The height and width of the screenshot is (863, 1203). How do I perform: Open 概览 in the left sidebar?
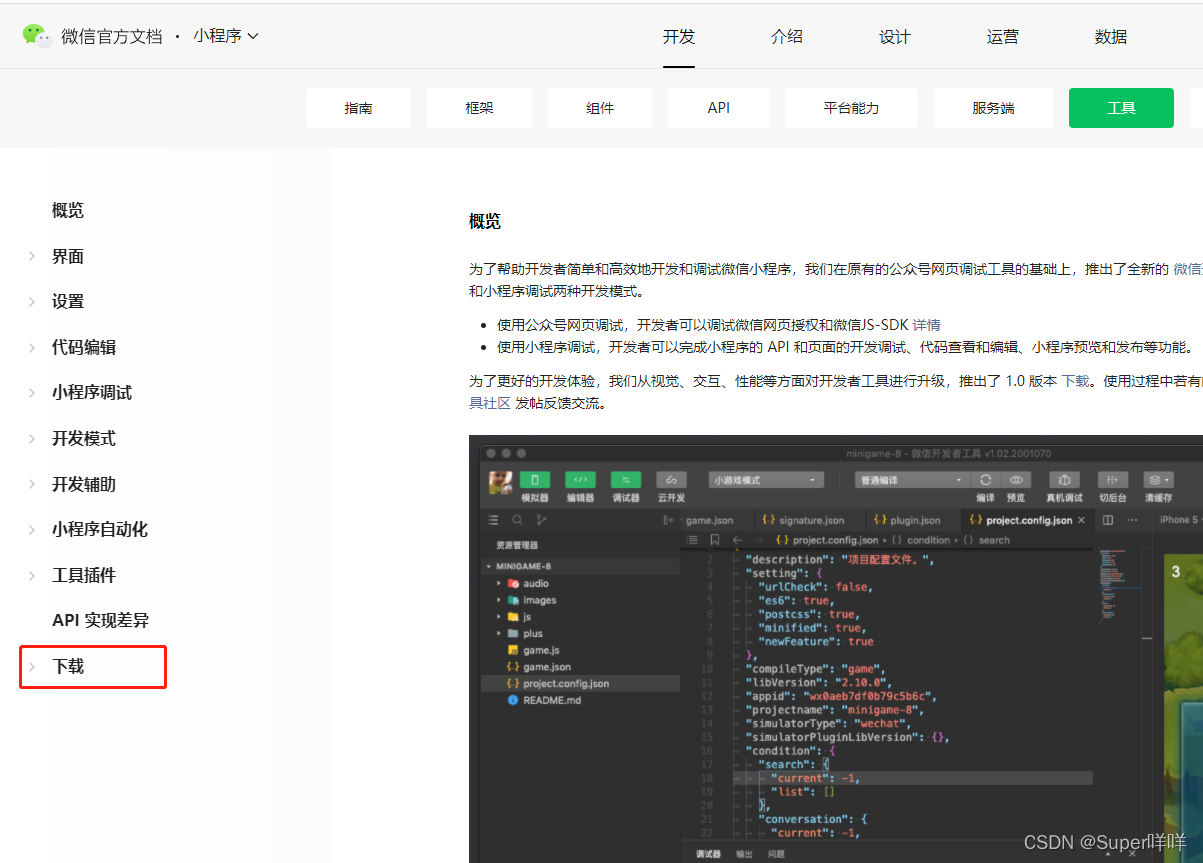click(x=68, y=211)
